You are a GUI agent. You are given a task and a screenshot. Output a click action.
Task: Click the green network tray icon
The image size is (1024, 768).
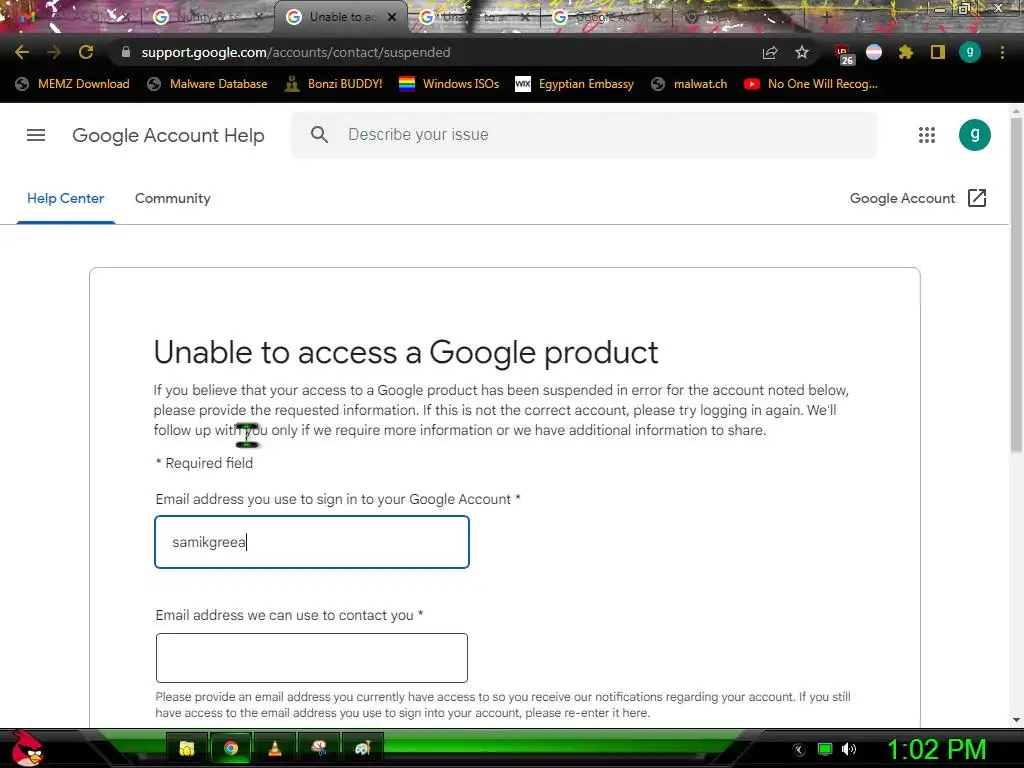click(825, 749)
